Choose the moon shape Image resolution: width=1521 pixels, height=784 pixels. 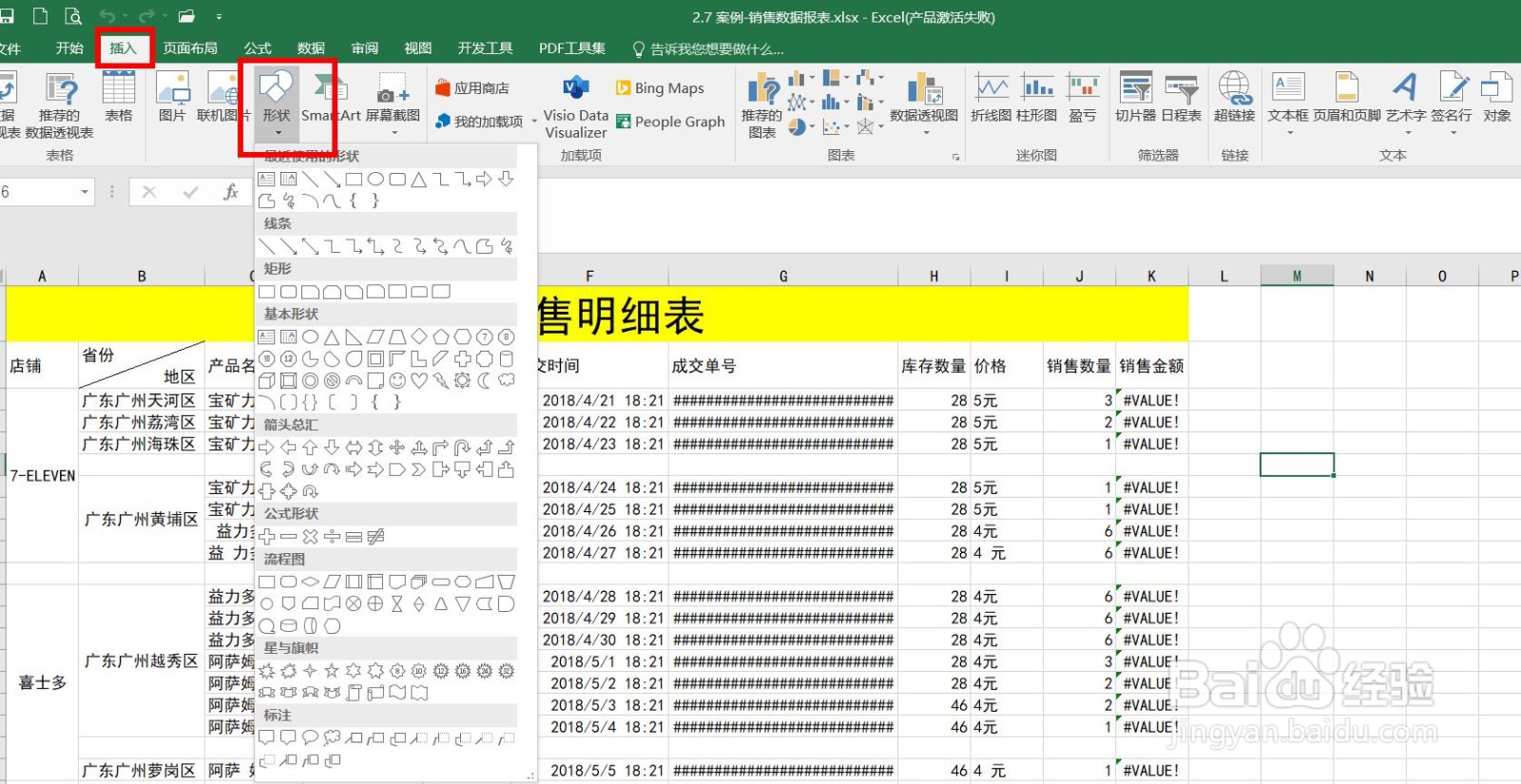(x=484, y=380)
